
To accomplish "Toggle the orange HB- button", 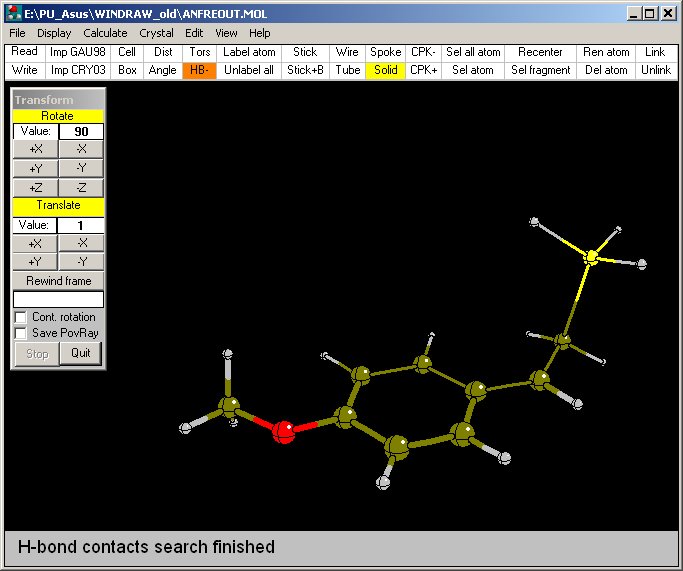I will pyautogui.click(x=199, y=70).
